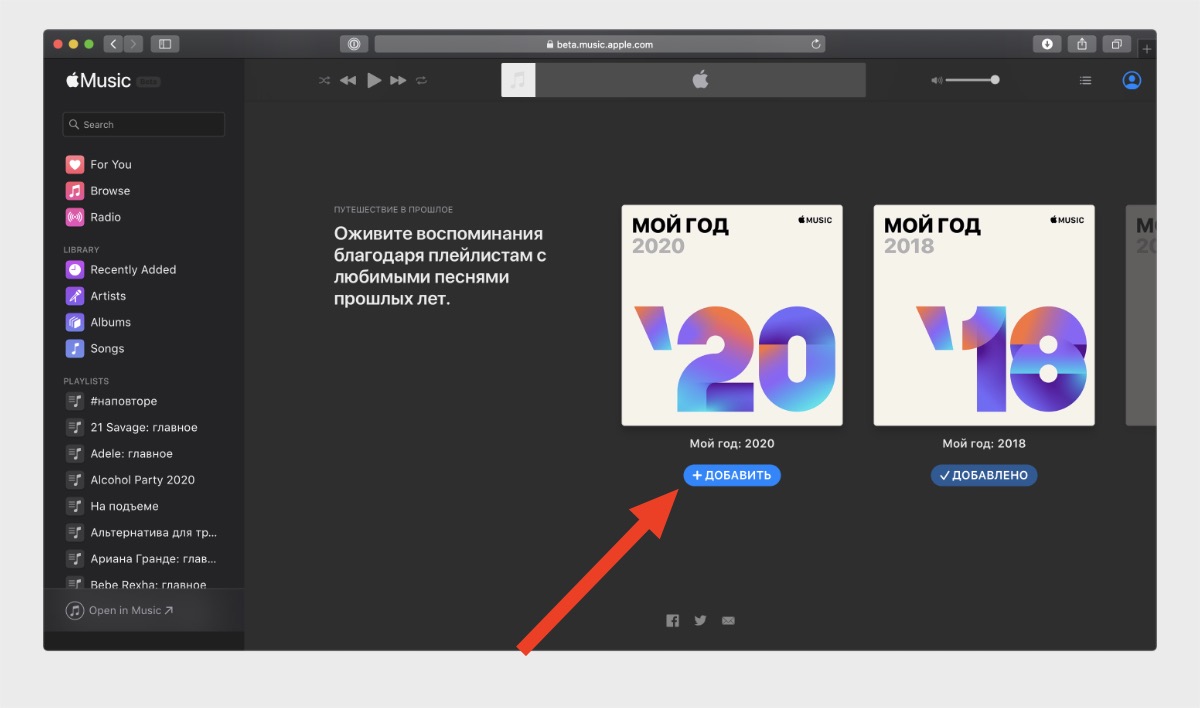Toggle repeat playback icon

422,81
